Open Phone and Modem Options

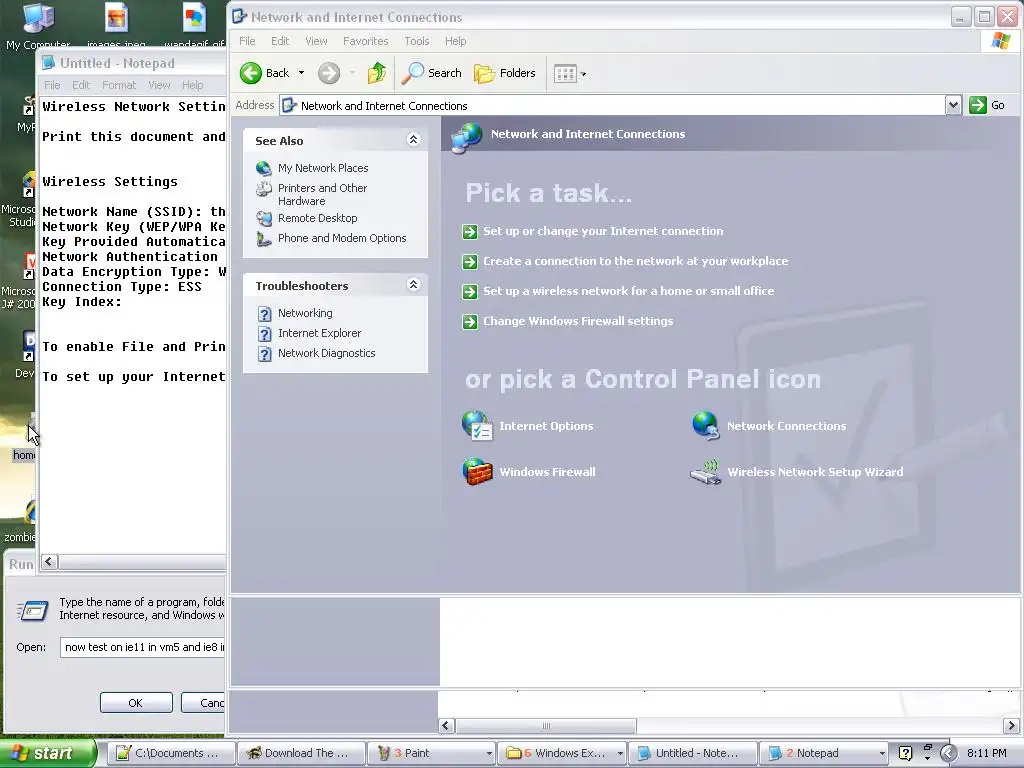[342, 238]
